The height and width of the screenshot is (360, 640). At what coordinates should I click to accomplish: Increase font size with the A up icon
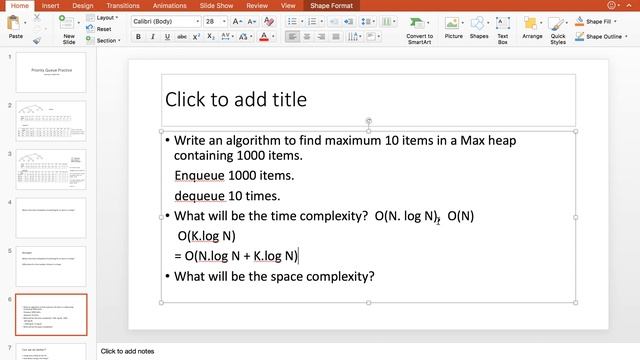pyautogui.click(x=237, y=21)
